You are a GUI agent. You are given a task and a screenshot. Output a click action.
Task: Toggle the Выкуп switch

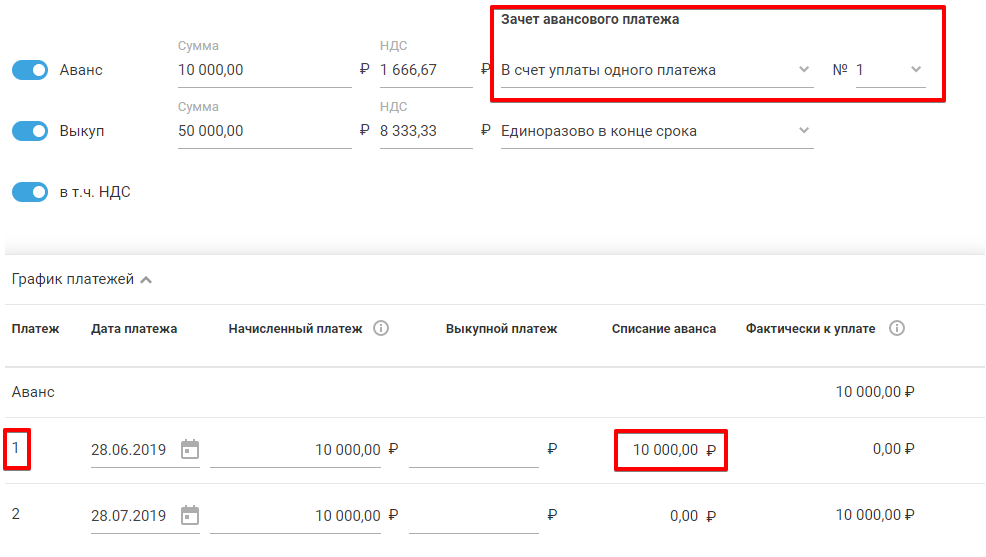pos(30,131)
